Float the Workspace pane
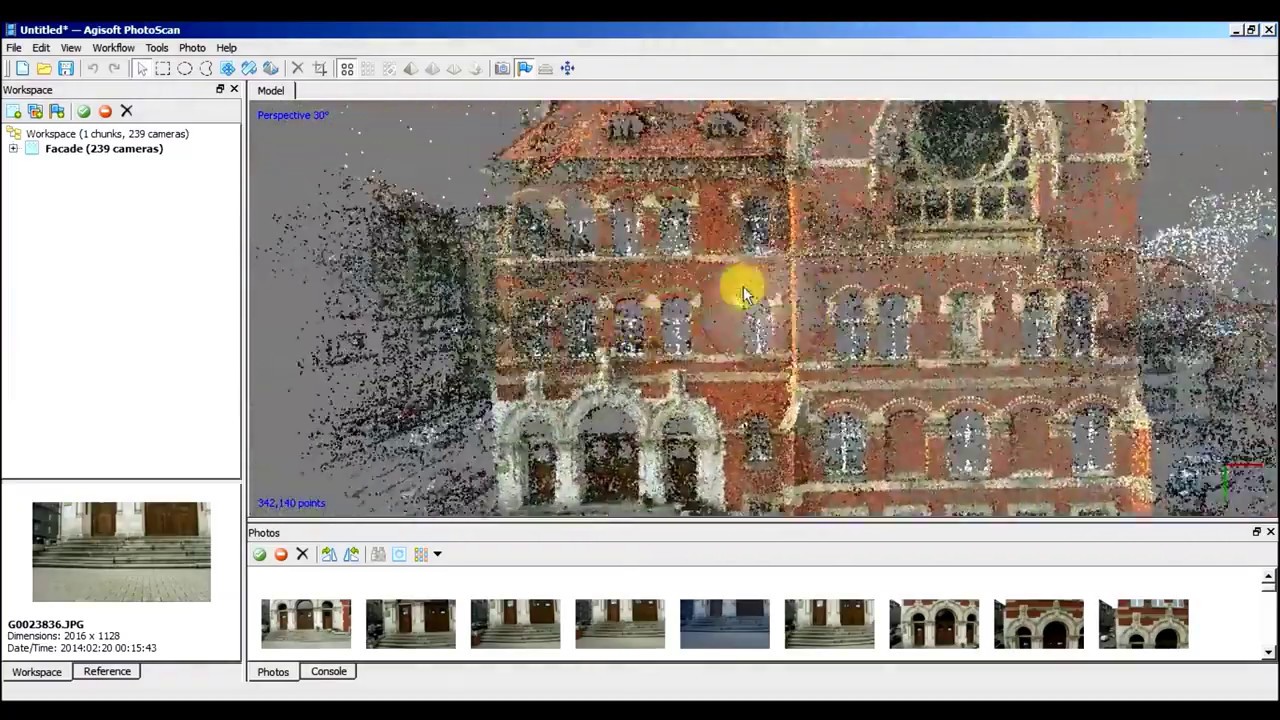1280x720 pixels. click(220, 89)
